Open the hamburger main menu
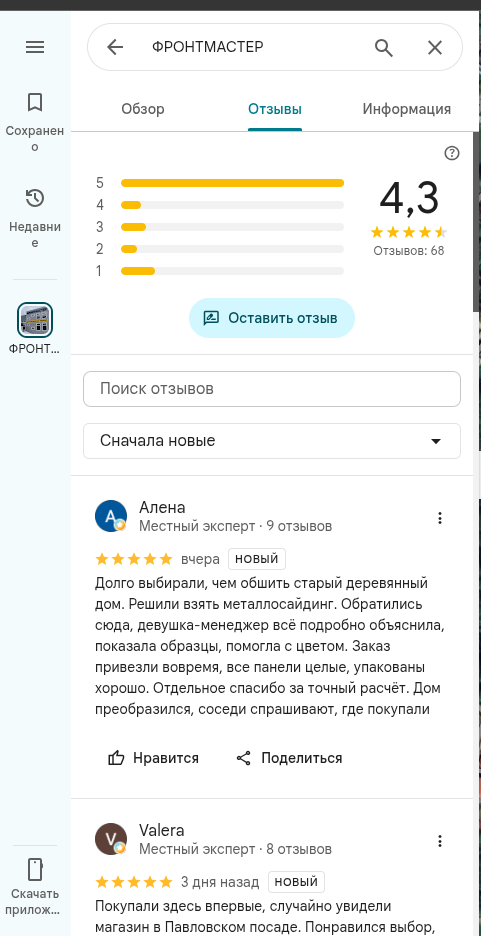 [x=35, y=47]
